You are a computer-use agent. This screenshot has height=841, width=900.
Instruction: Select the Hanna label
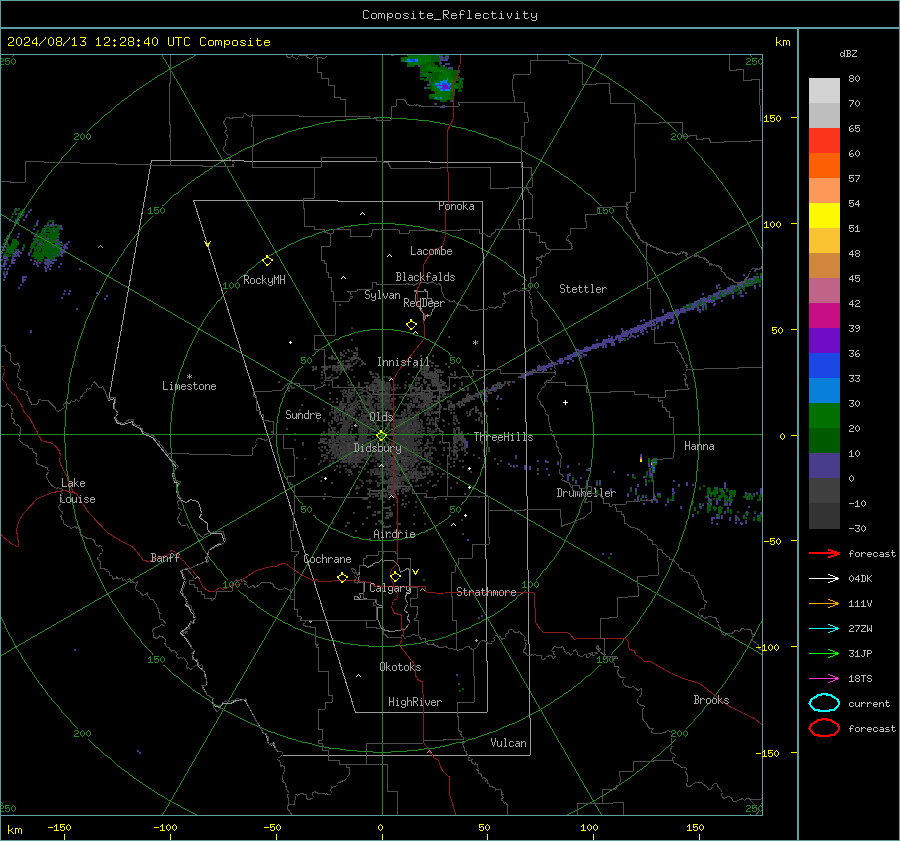coord(699,446)
